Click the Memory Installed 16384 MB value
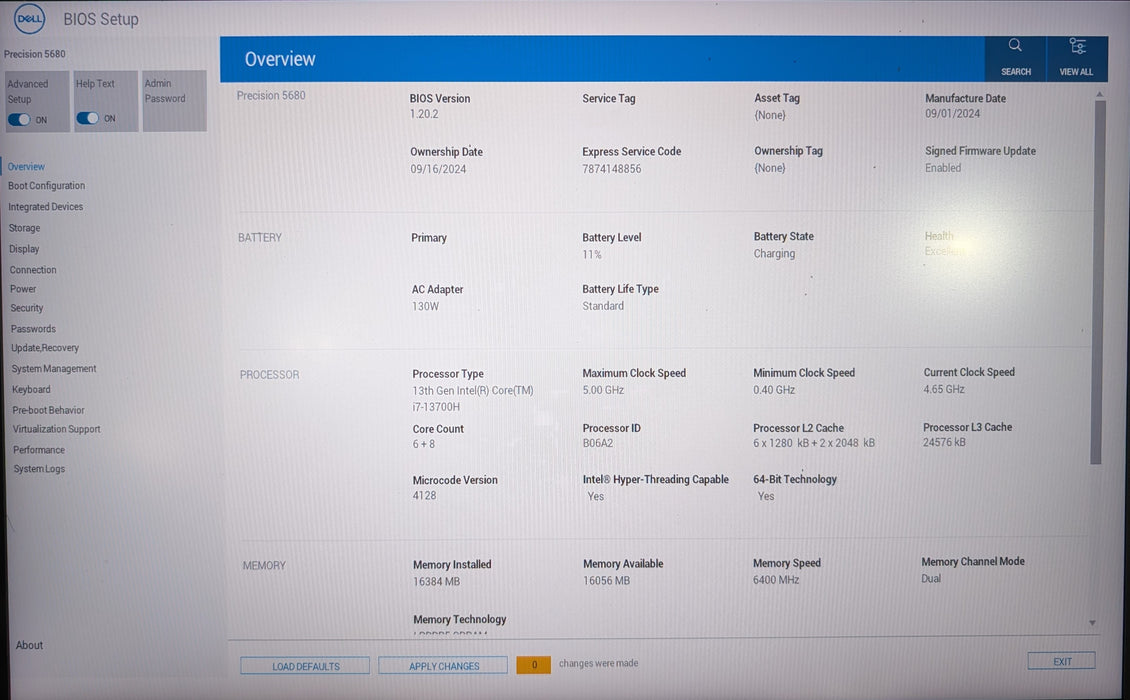Screen dimensions: 1130x700 (x=436, y=582)
